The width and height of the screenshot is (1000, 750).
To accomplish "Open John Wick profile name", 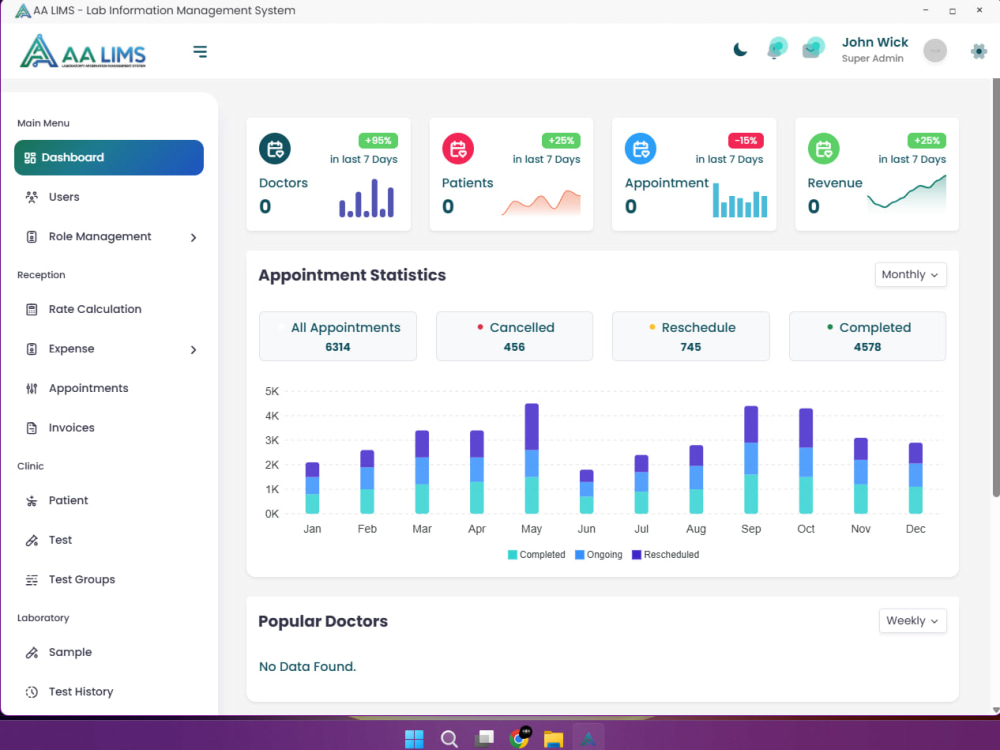I will pos(874,42).
